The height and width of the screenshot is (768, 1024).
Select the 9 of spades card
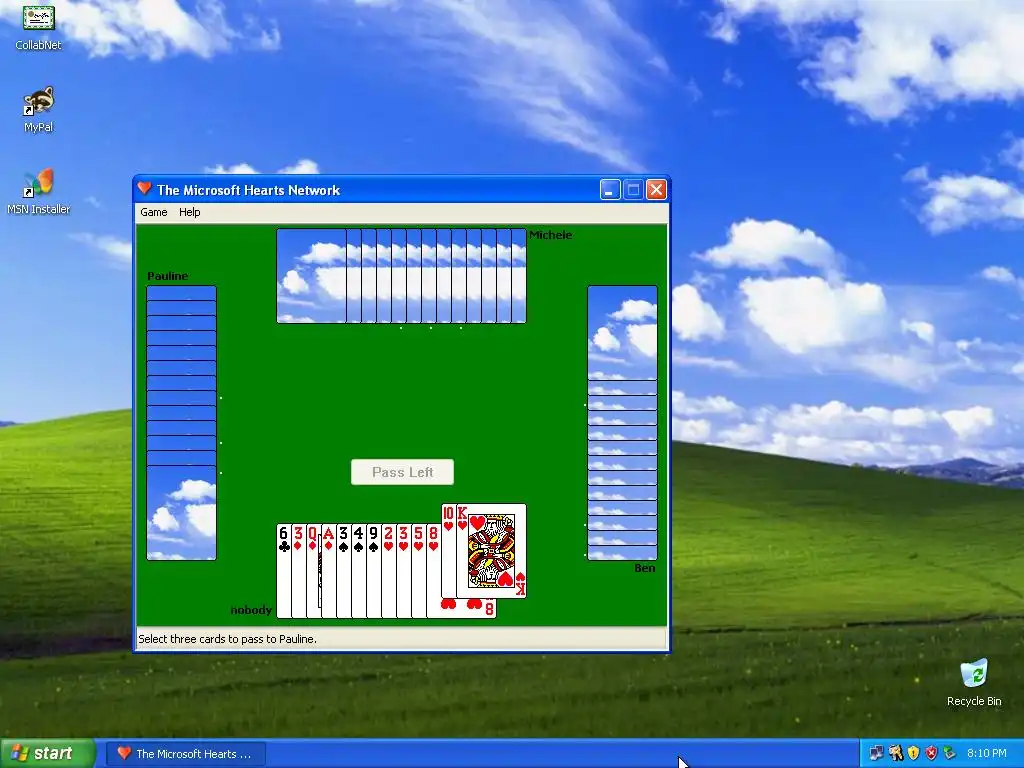click(374, 570)
